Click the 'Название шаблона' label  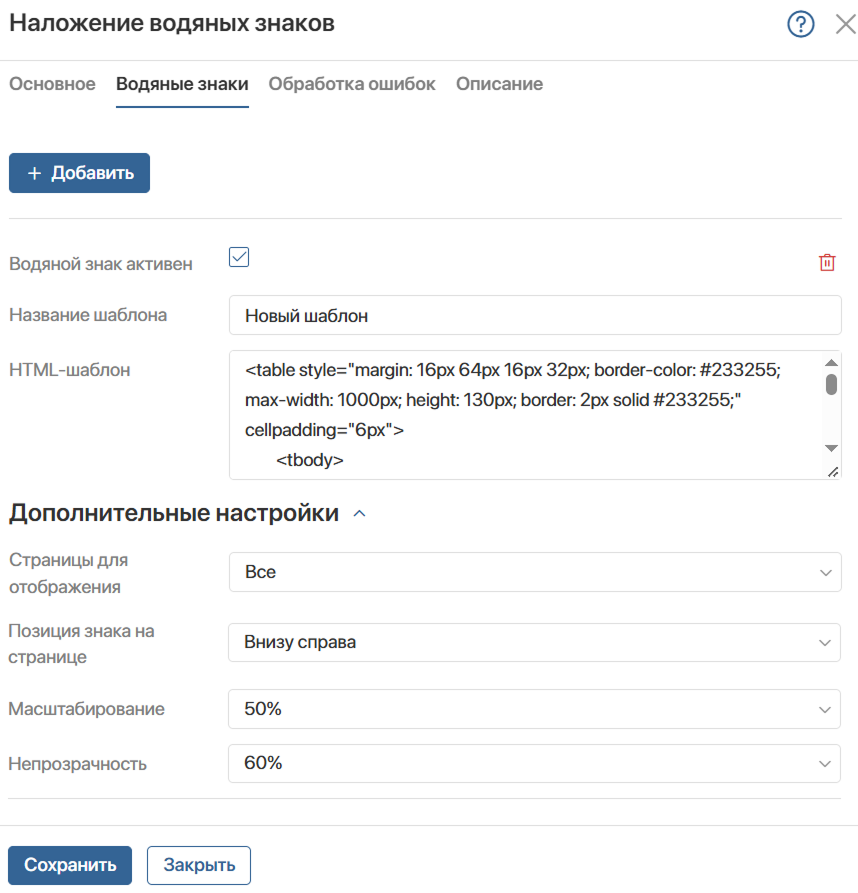click(88, 315)
